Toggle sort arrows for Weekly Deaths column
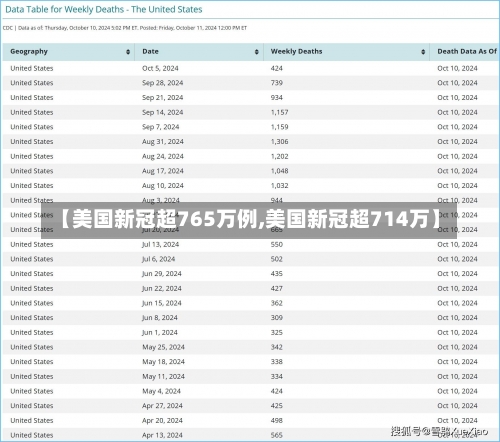This screenshot has height=442, width=500. (x=423, y=52)
